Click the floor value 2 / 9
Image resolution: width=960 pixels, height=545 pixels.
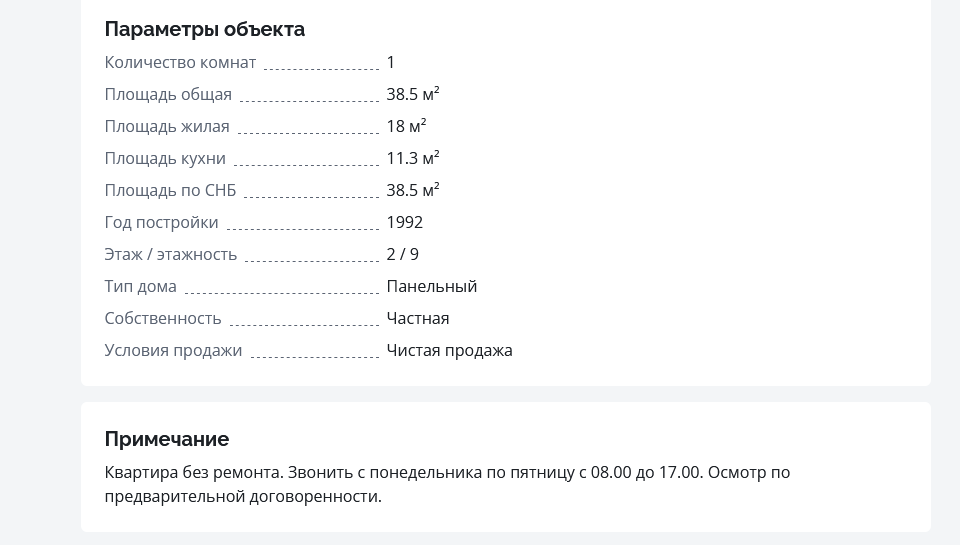click(403, 254)
